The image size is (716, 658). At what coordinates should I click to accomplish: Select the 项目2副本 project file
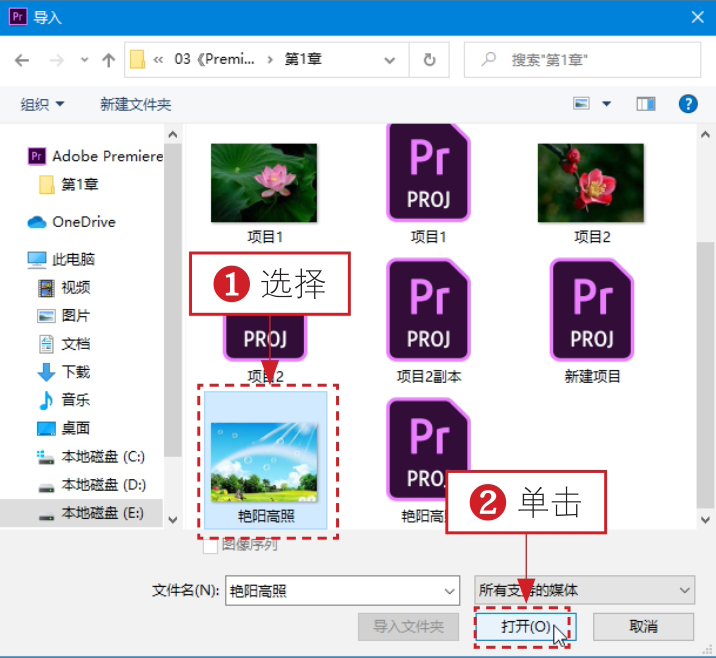click(x=428, y=310)
